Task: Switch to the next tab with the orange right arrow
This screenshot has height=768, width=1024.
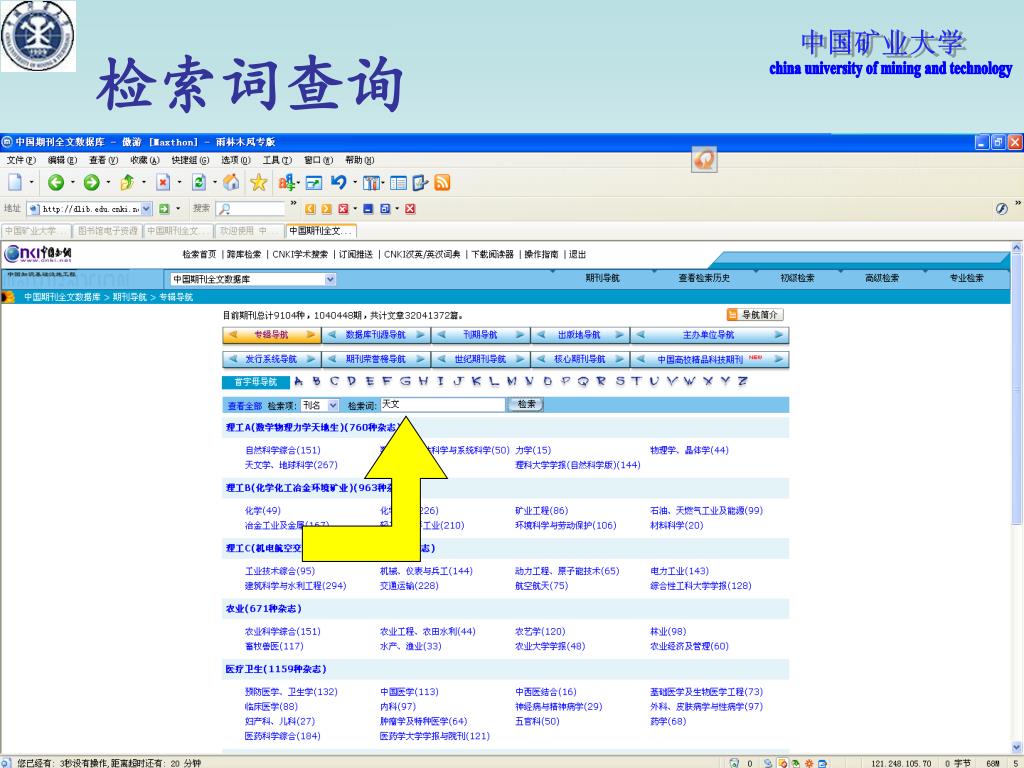Action: pos(327,209)
